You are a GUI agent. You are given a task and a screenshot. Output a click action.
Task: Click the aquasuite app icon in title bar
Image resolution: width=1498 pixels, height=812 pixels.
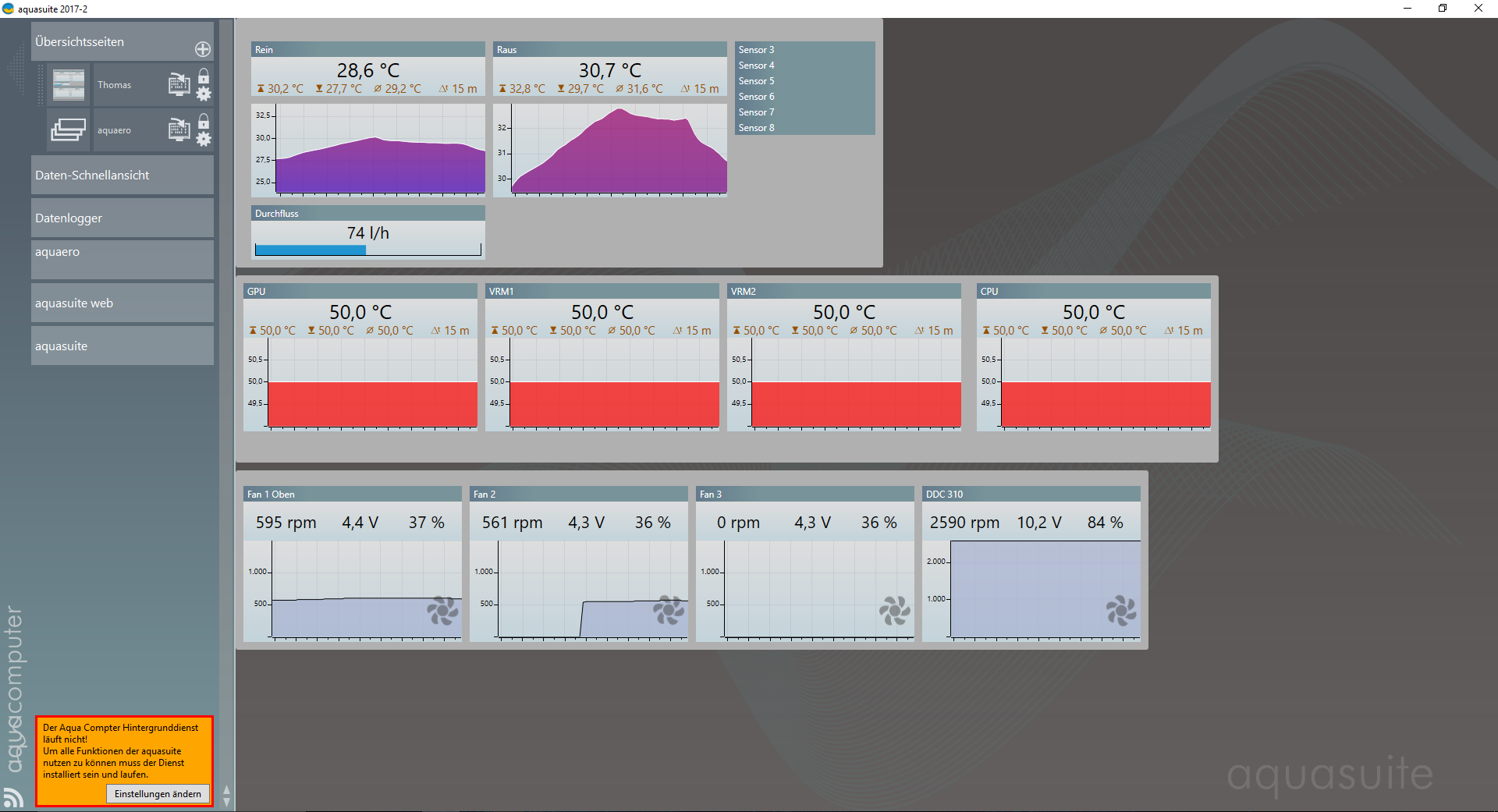[9, 9]
